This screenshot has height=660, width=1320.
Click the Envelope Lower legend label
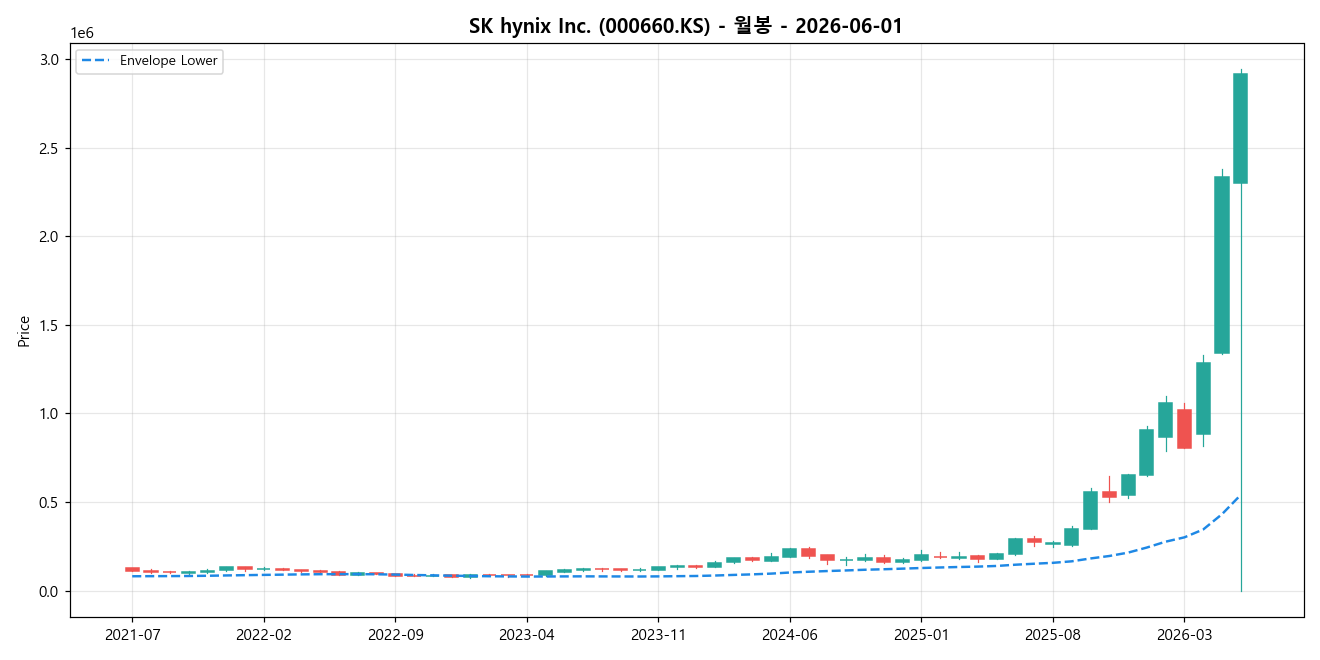tap(168, 61)
